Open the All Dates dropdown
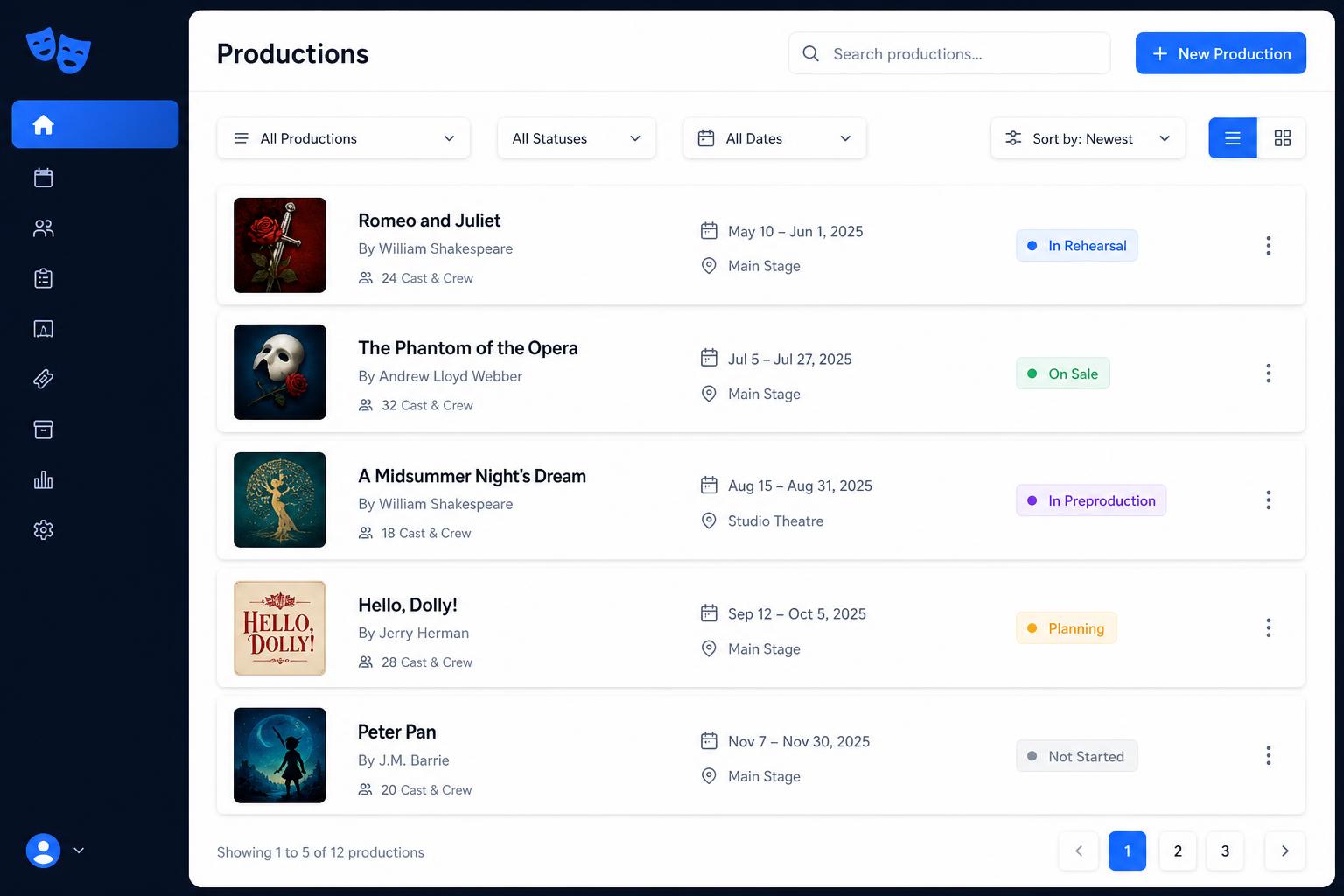The image size is (1344, 896). coord(774,138)
